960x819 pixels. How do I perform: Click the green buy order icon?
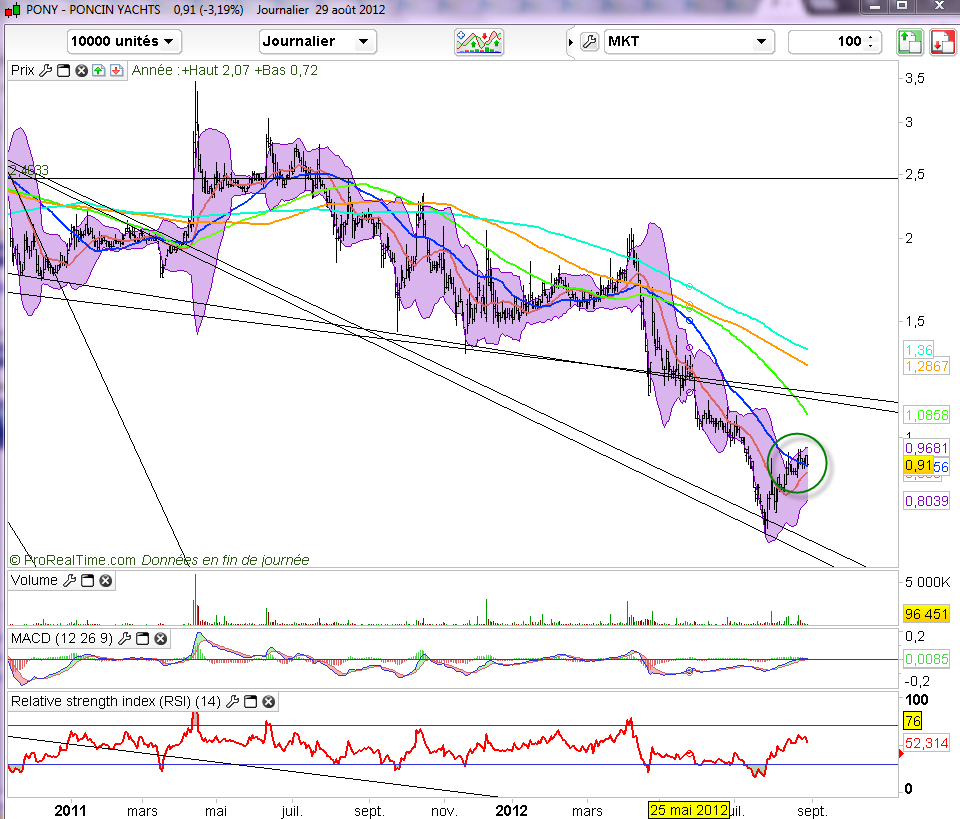(x=909, y=42)
